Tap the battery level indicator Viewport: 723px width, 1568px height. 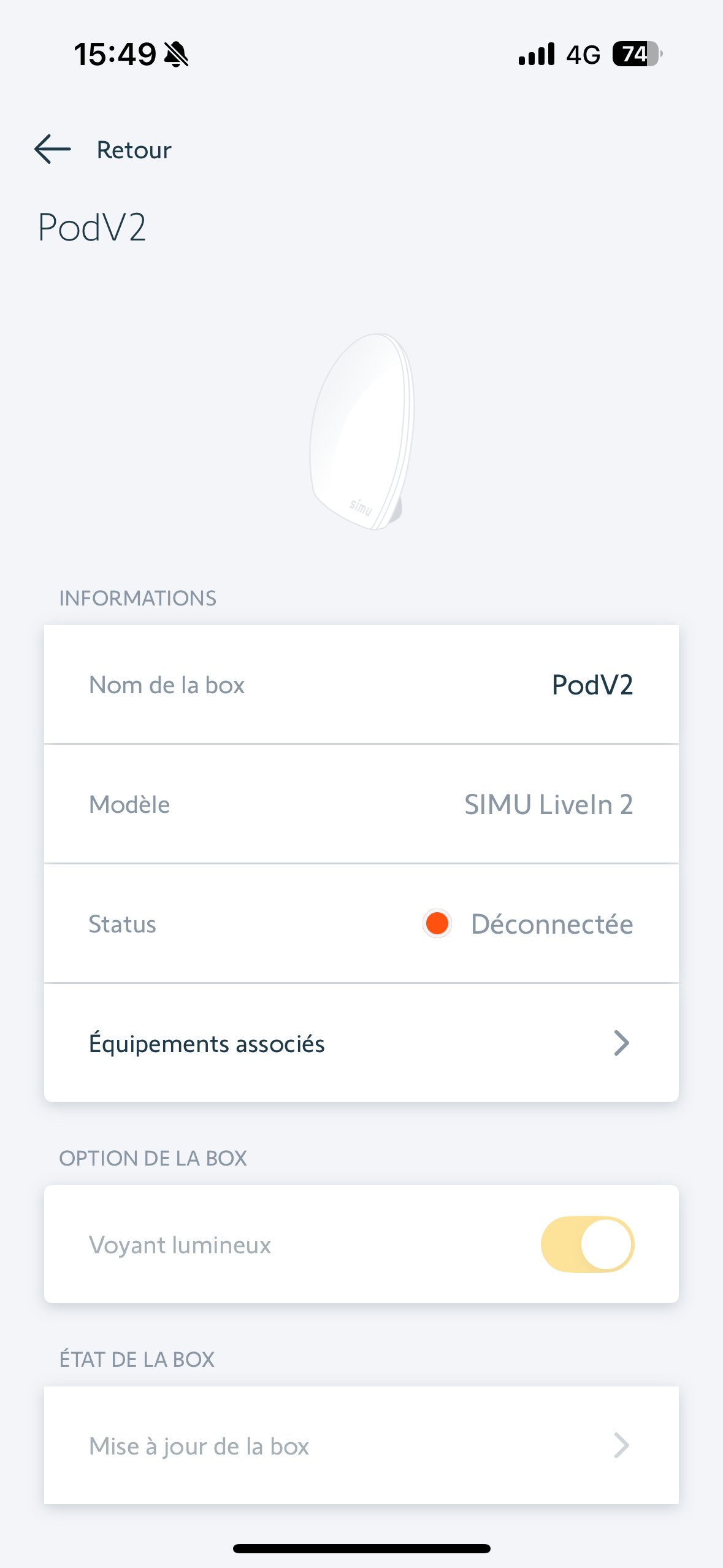point(637,55)
